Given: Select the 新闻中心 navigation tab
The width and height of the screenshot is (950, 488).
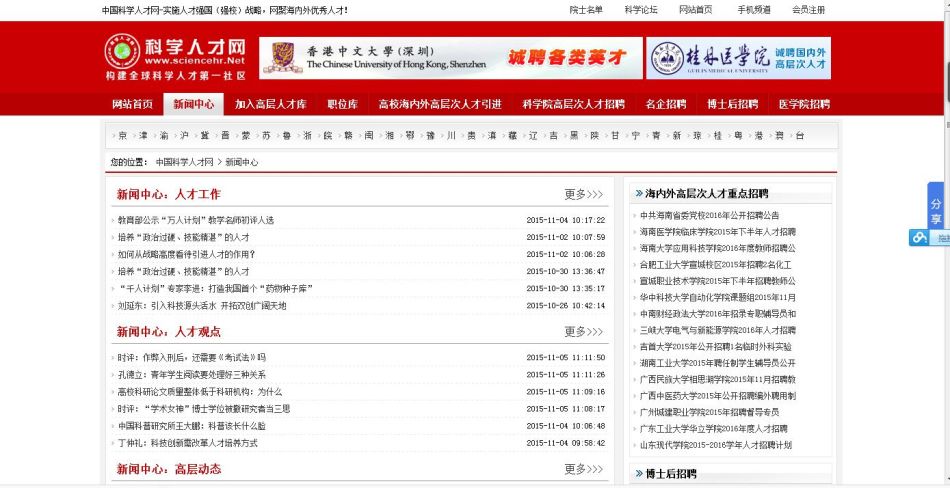Looking at the screenshot, I should tap(193, 104).
